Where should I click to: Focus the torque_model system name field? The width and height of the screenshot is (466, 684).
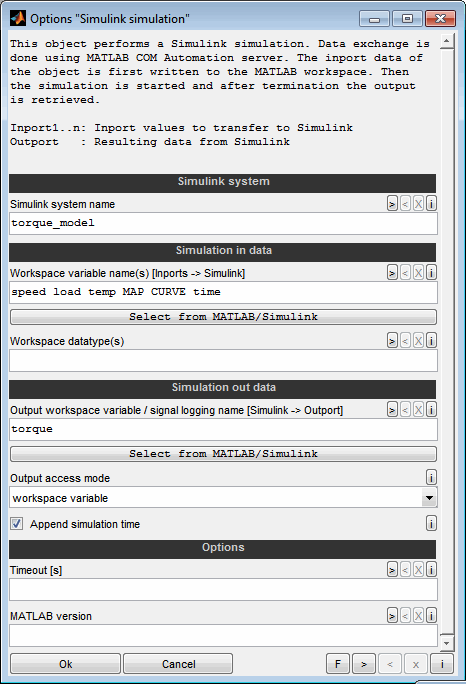pyautogui.click(x=223, y=223)
